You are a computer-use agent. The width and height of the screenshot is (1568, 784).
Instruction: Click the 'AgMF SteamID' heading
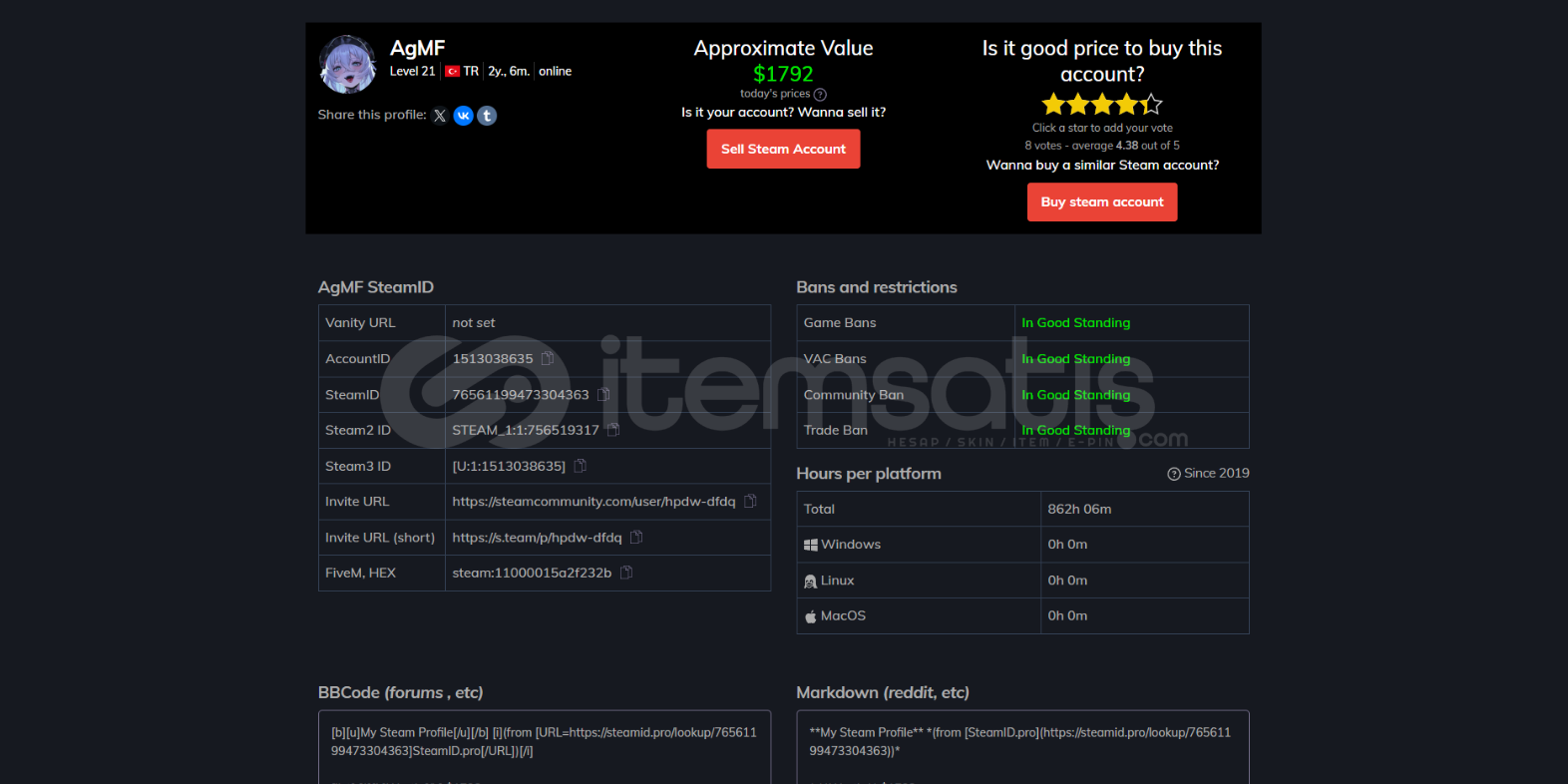pos(376,287)
